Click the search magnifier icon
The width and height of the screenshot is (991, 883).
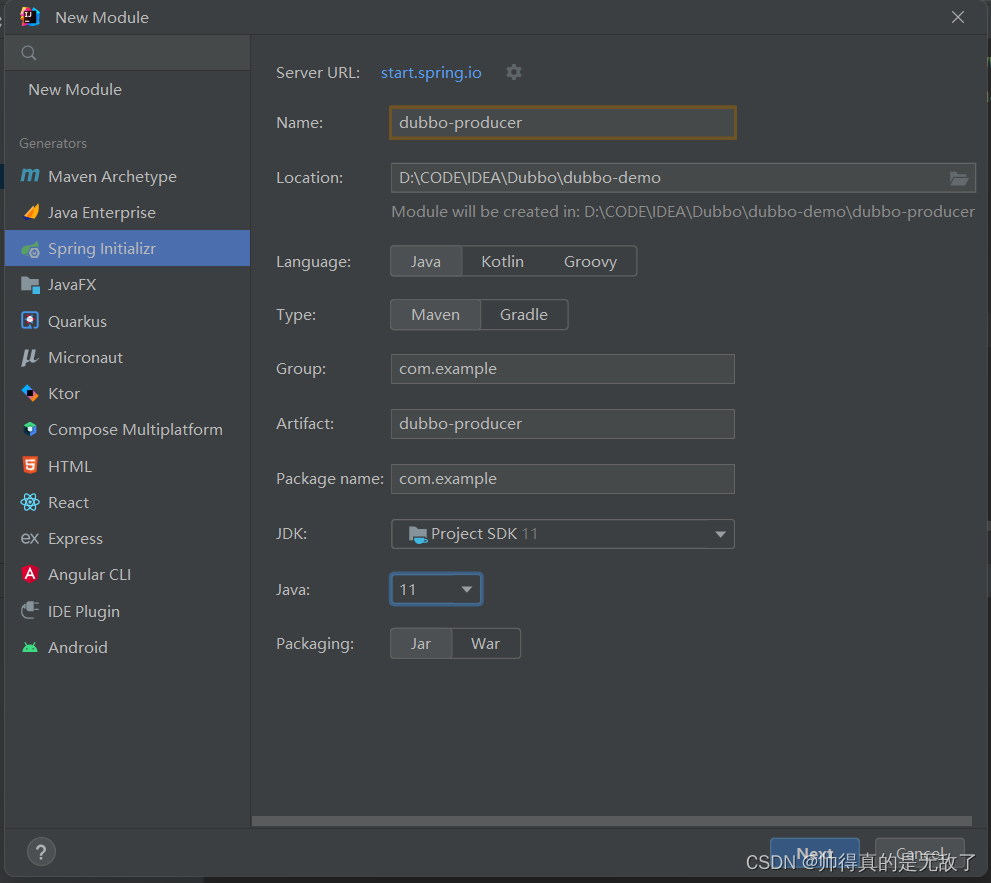tap(28, 53)
